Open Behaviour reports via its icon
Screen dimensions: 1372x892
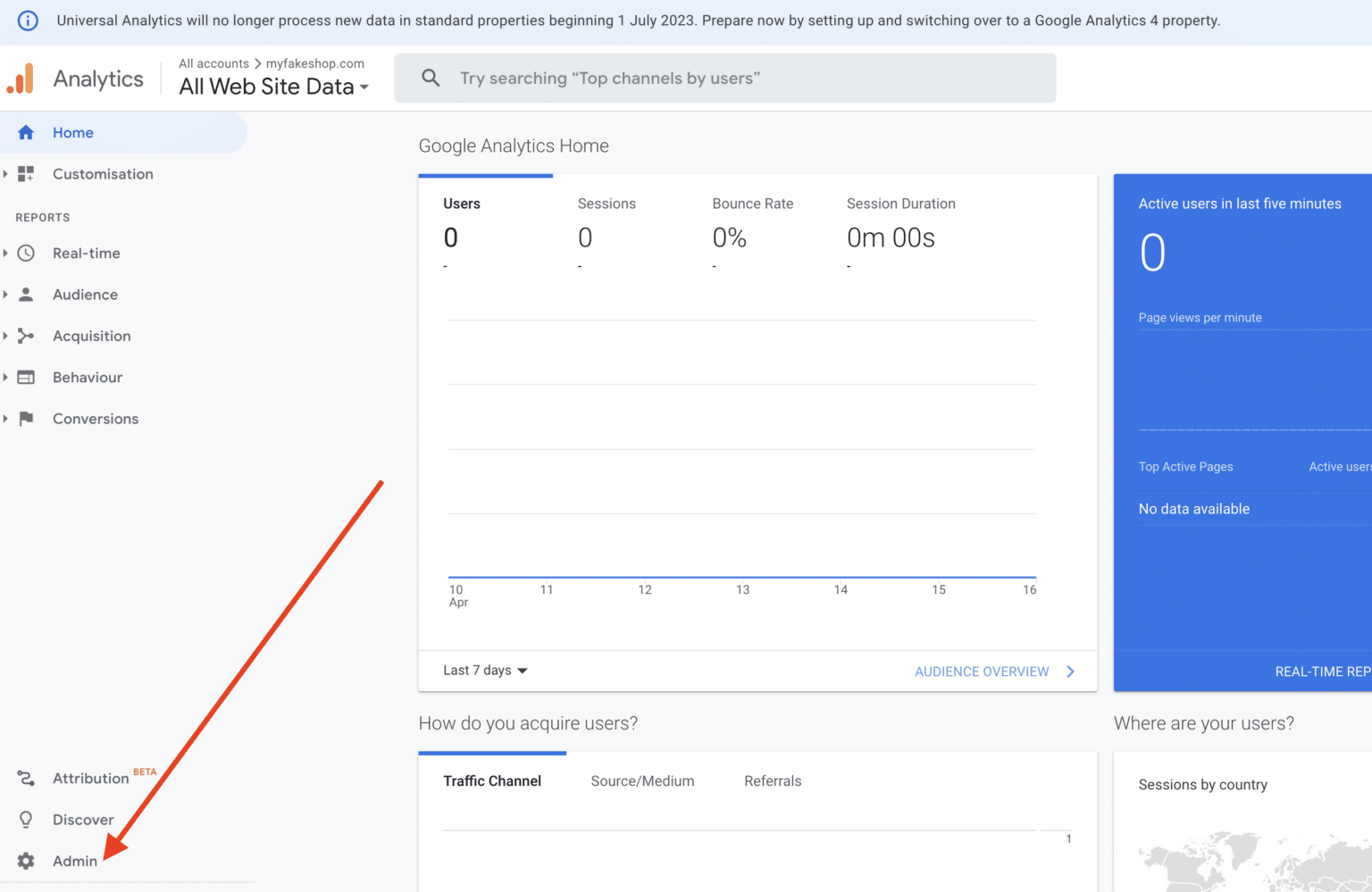coord(26,377)
